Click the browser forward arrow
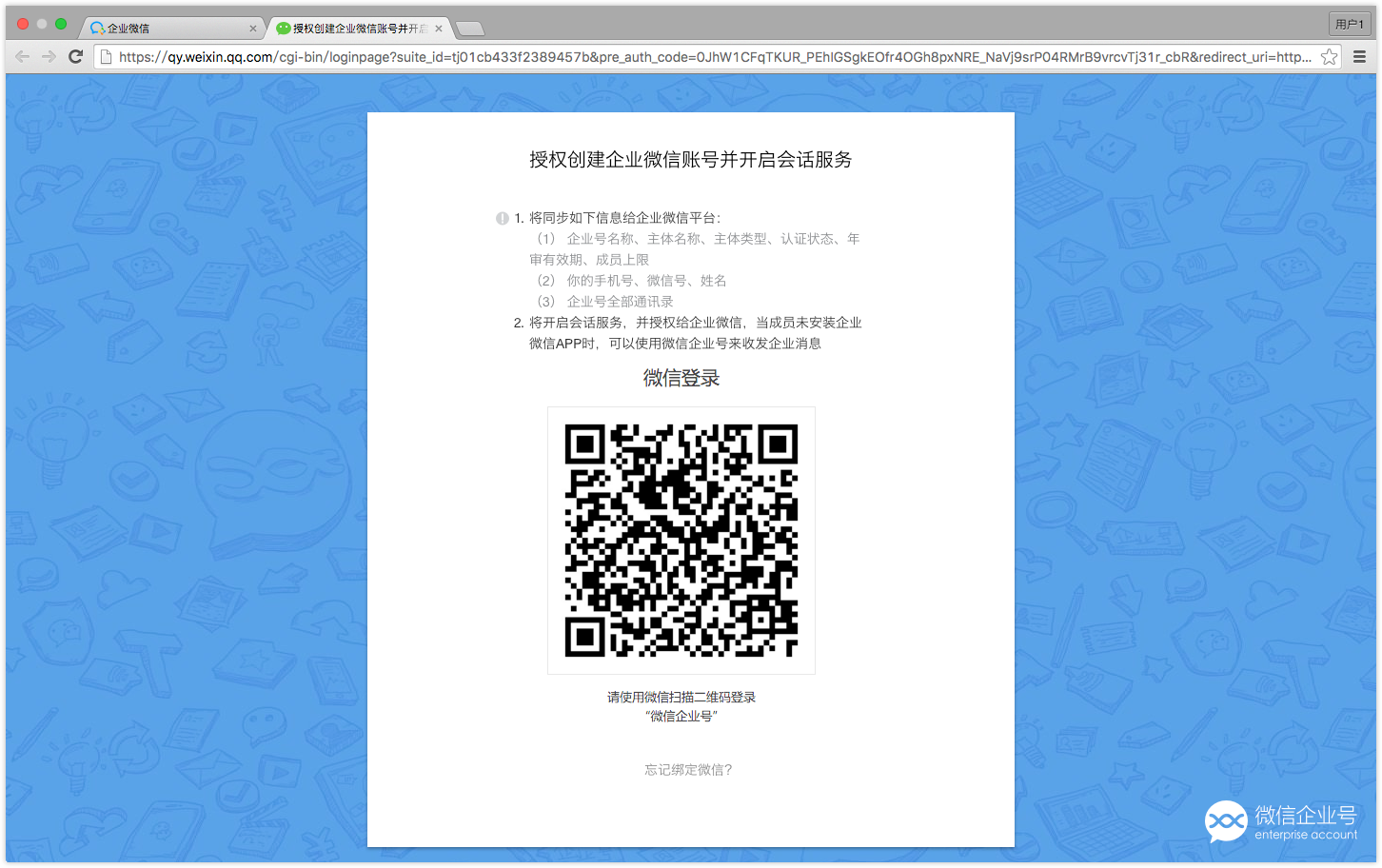 49,57
